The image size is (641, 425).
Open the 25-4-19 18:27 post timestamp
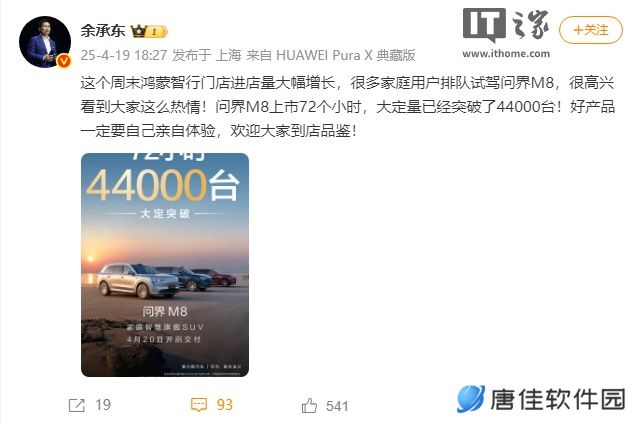coord(123,55)
